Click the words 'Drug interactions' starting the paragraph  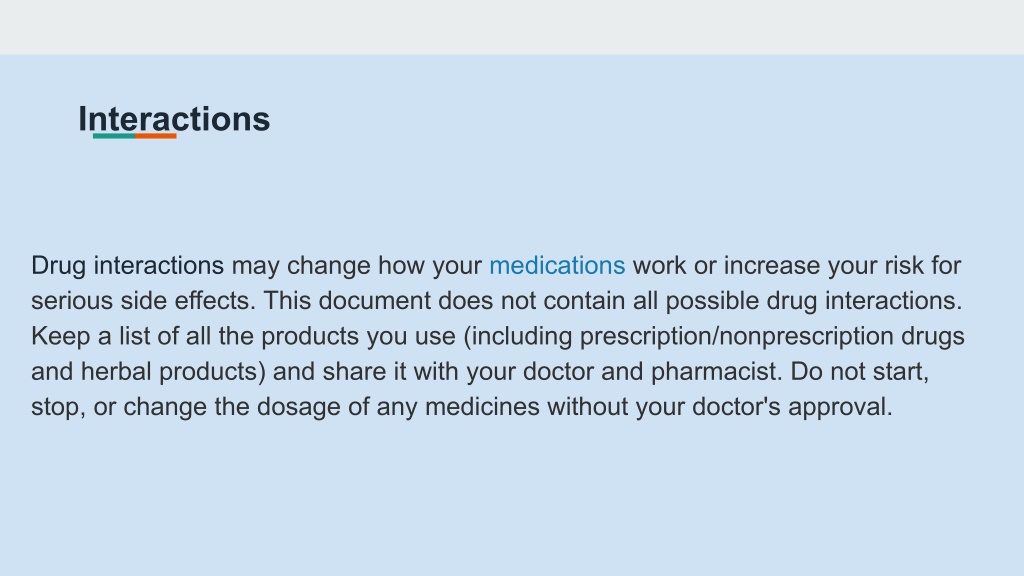tap(128, 266)
